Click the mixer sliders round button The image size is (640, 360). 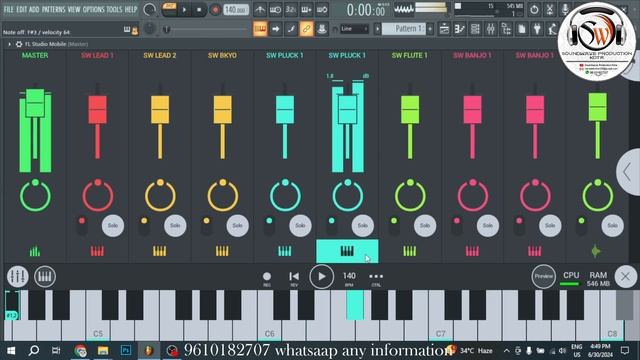click(x=18, y=276)
